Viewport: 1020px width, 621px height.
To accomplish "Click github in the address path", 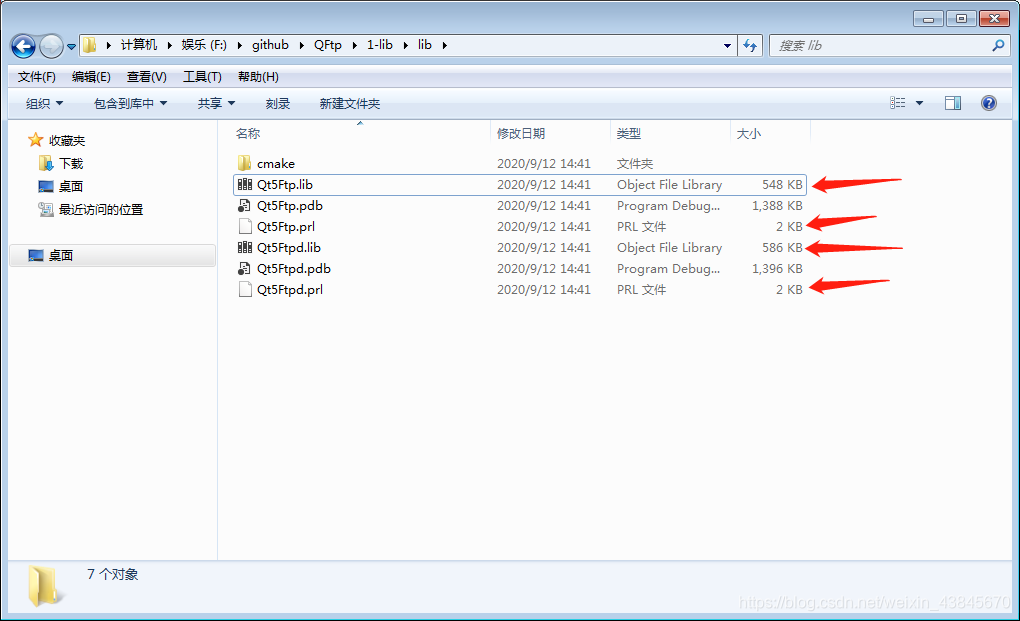I will click(270, 45).
